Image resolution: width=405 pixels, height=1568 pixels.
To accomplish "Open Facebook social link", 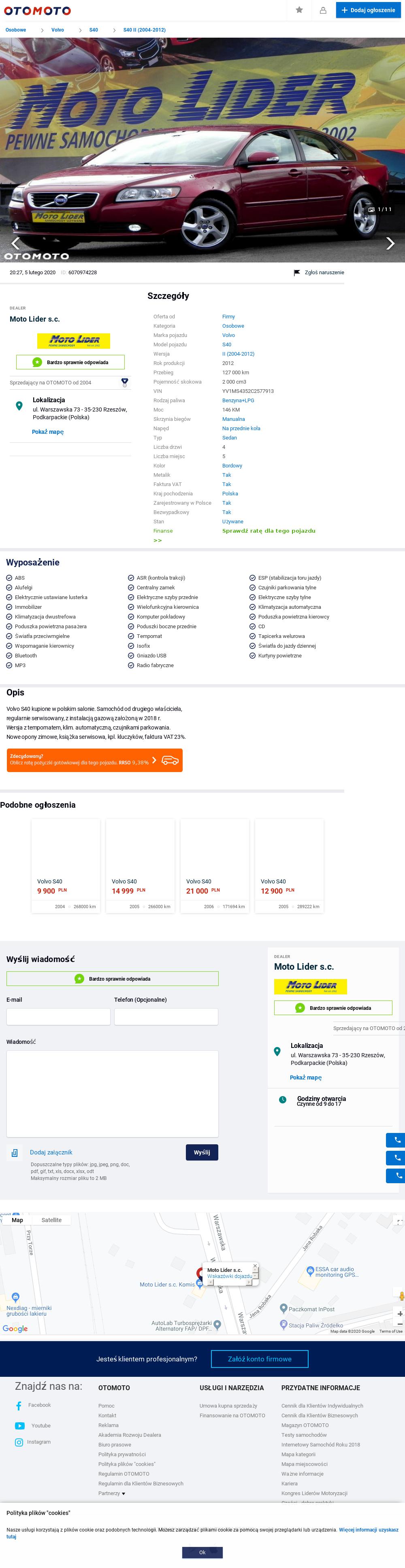I will click(34, 1406).
